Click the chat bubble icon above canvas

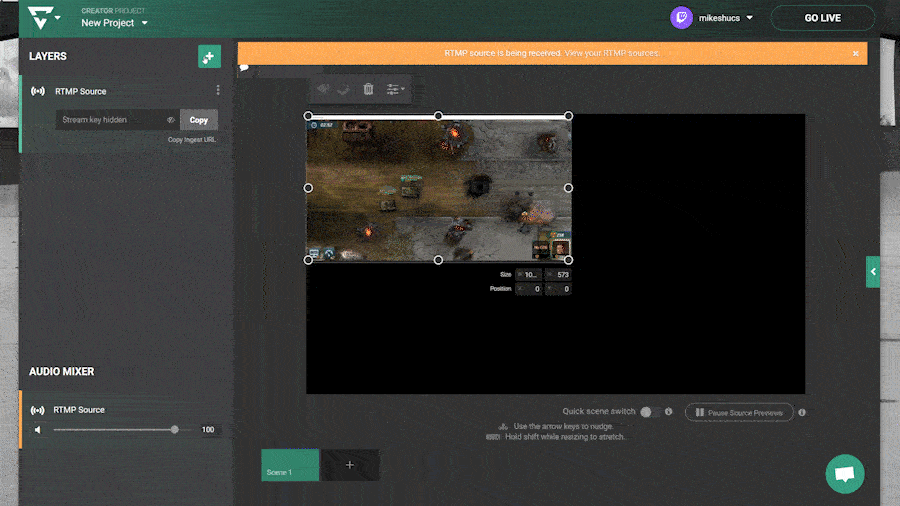[x=245, y=68]
